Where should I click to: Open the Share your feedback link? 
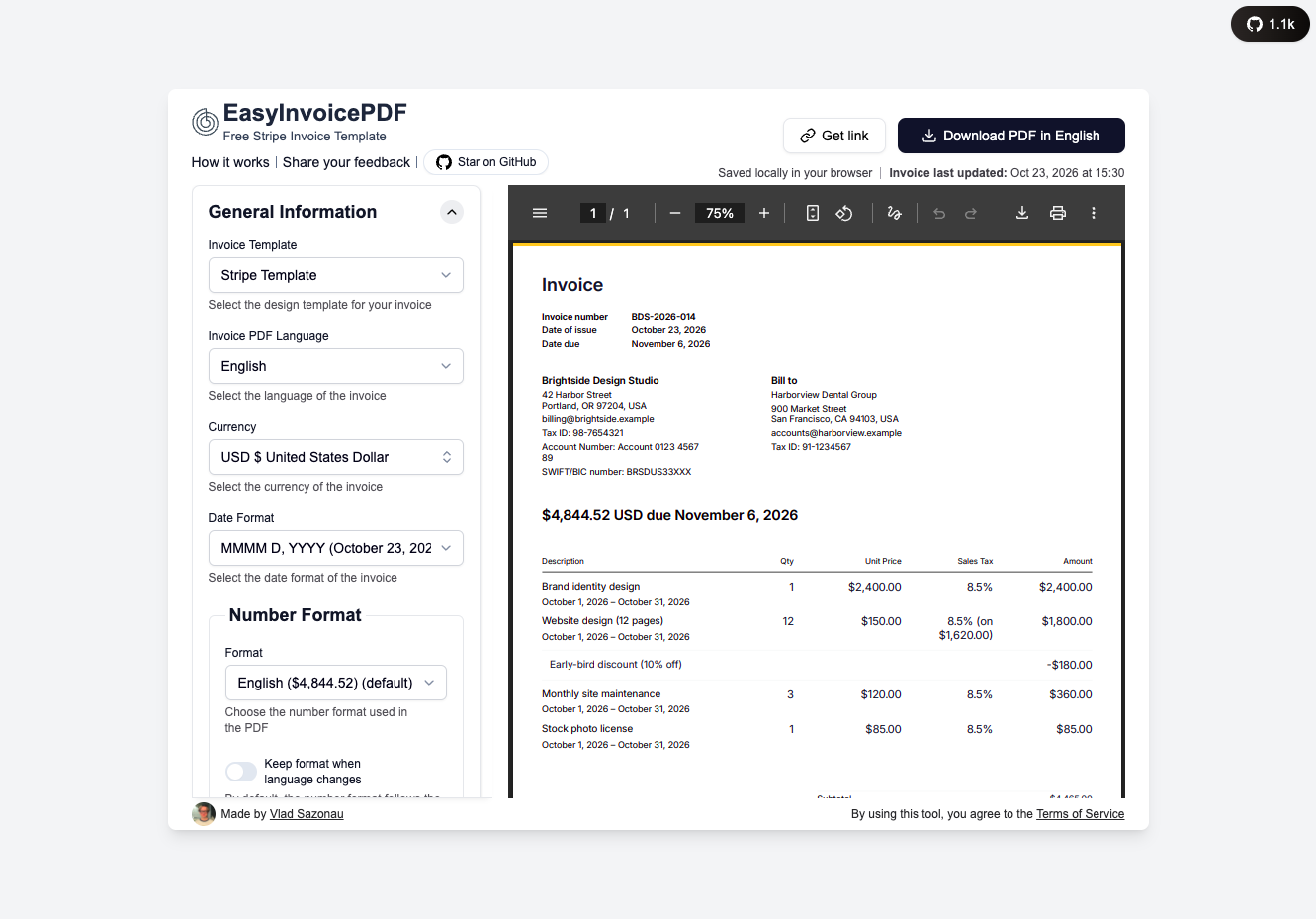[346, 162]
